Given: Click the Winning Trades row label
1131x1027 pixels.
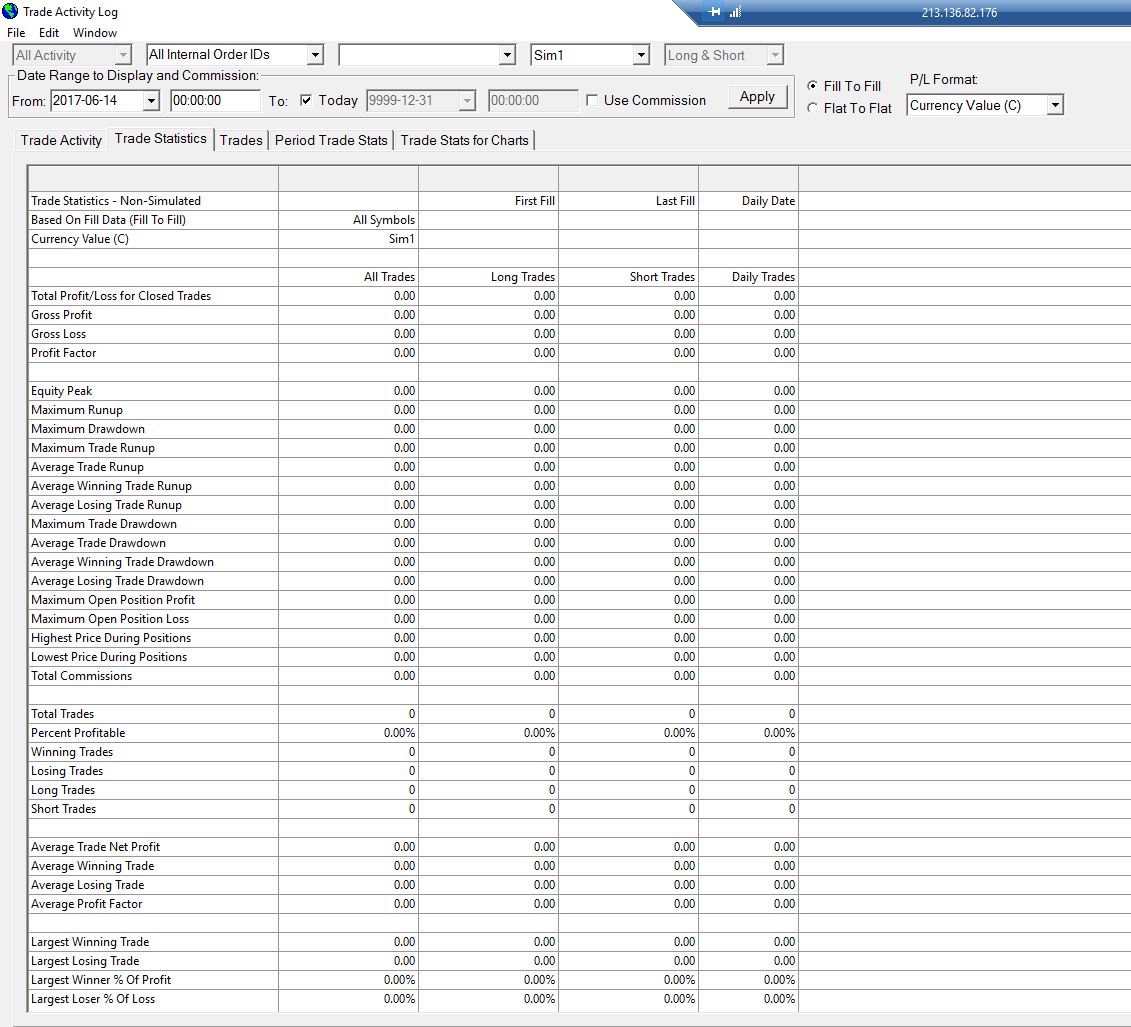Looking at the screenshot, I should (72, 751).
